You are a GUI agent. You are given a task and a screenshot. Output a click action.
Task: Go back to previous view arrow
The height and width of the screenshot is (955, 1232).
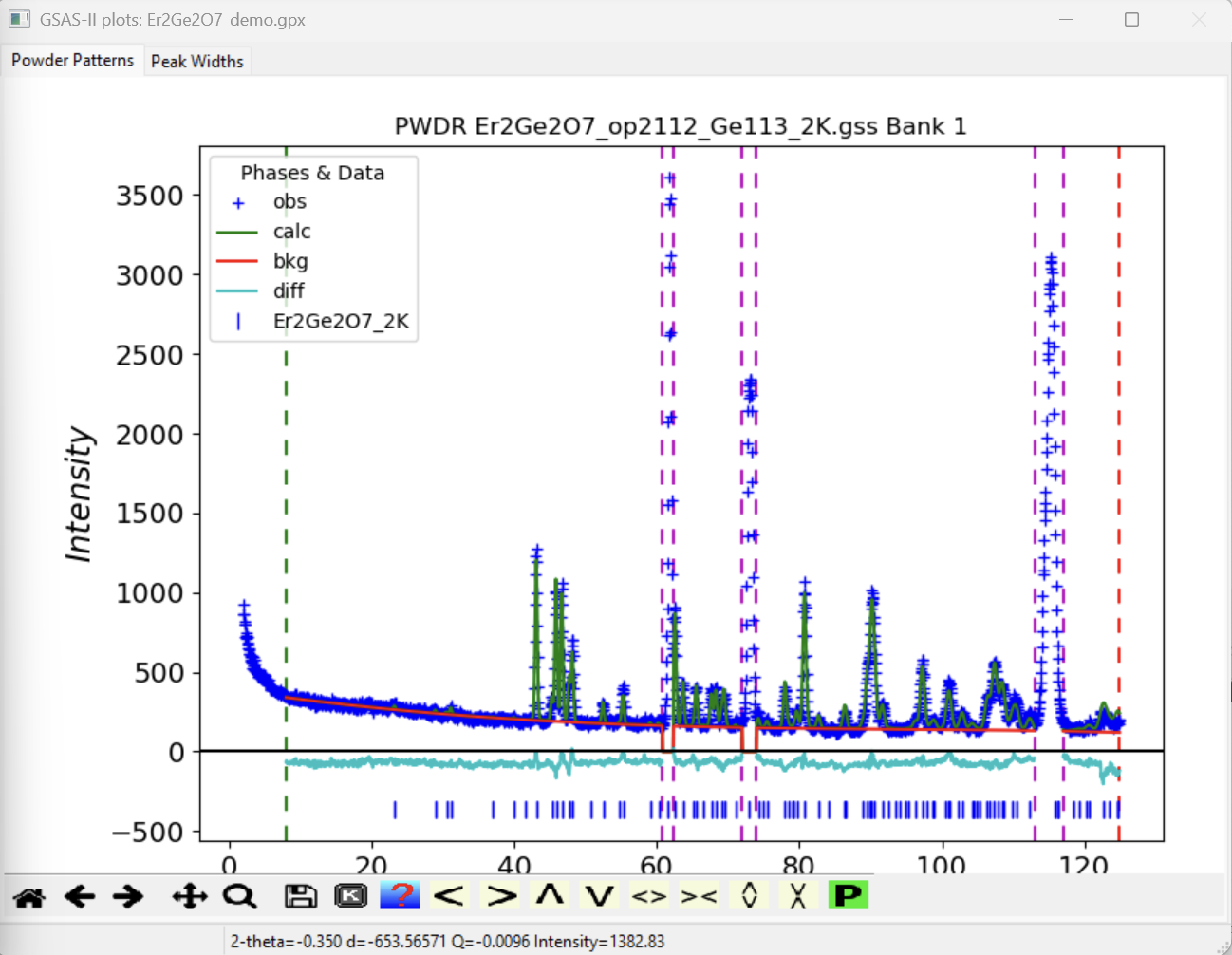click(x=80, y=896)
